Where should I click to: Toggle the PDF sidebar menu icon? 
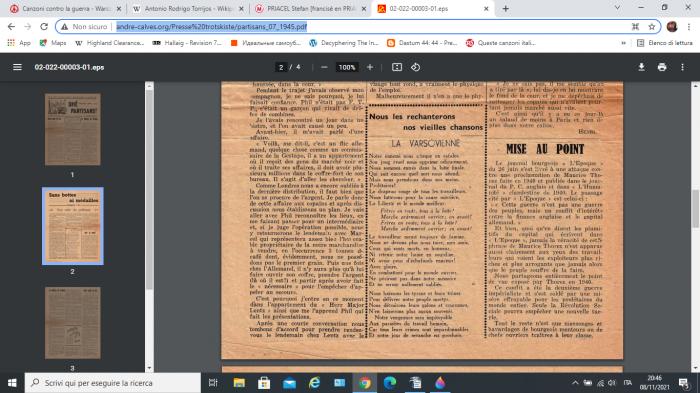pos(17,67)
